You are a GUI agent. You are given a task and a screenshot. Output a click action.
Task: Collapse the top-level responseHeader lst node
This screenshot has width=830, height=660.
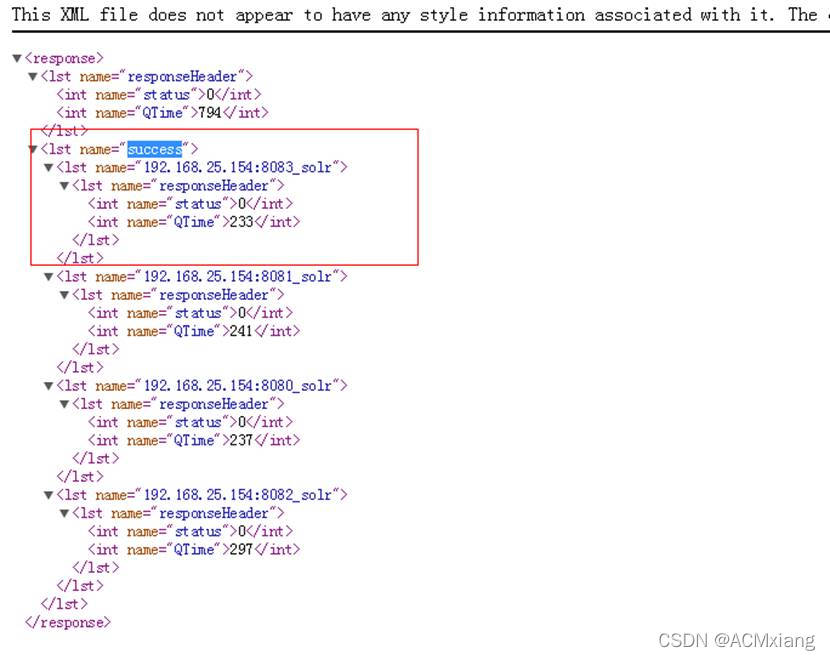pos(33,77)
